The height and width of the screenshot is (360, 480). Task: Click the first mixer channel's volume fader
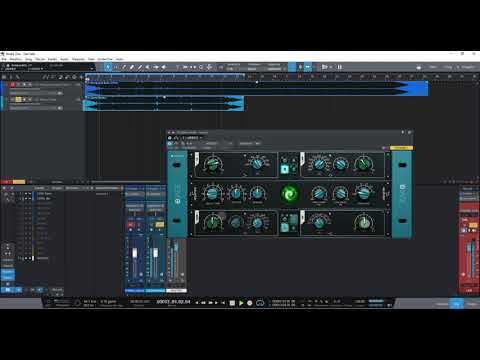tap(135, 253)
